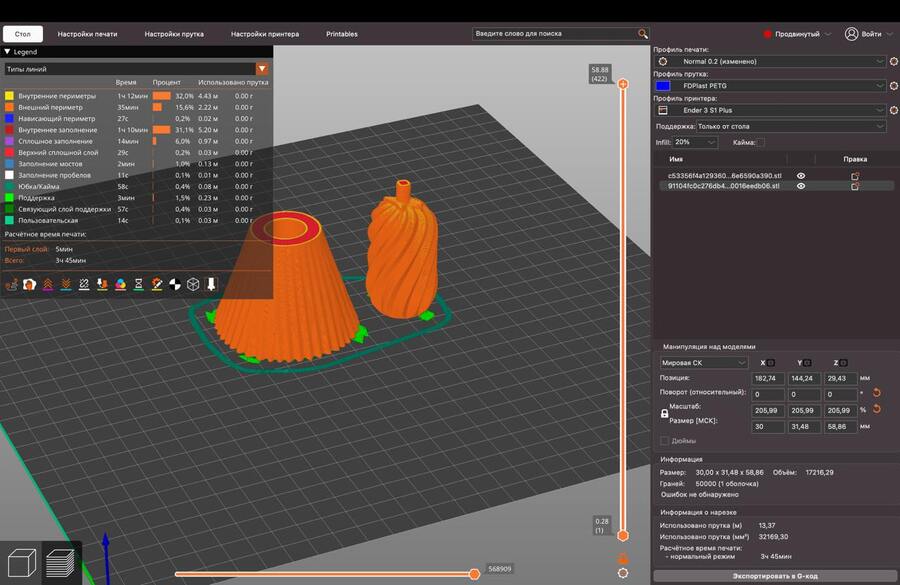This screenshot has width=900, height=585.
Task: Toggle the Дюймы checkbox
Action: click(x=664, y=440)
